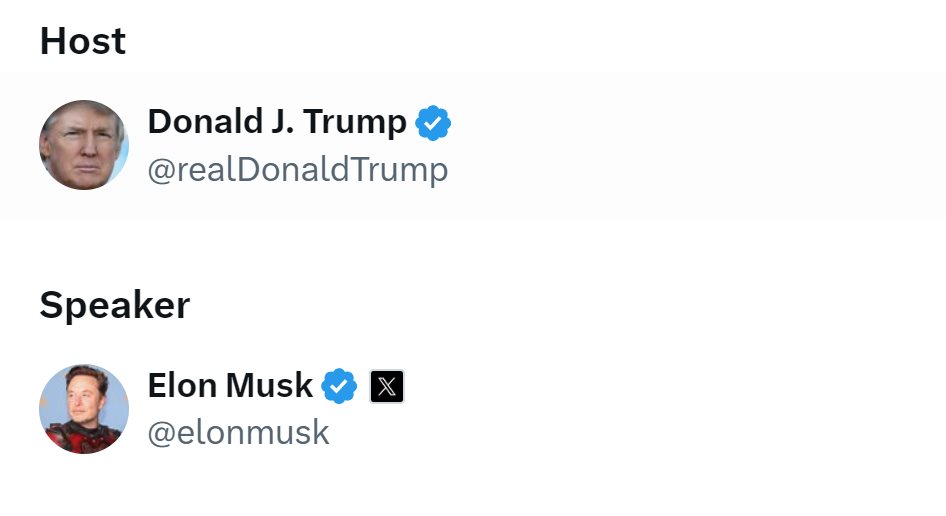The height and width of the screenshot is (516, 946).
Task: Click the bold text "Donald J. Trump"
Action: pyautogui.click(x=277, y=122)
